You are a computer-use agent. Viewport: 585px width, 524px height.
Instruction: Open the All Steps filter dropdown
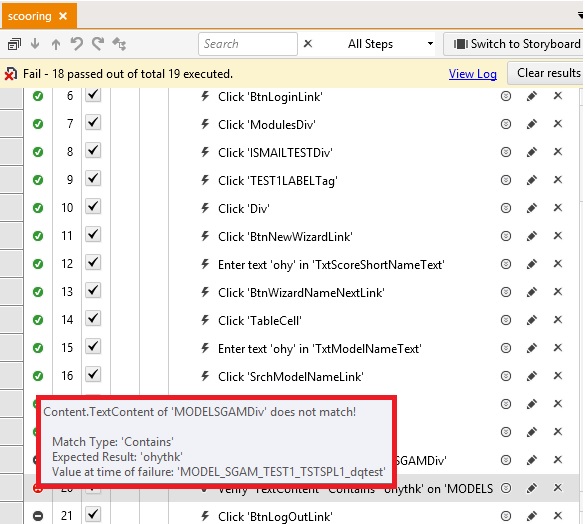[391, 44]
